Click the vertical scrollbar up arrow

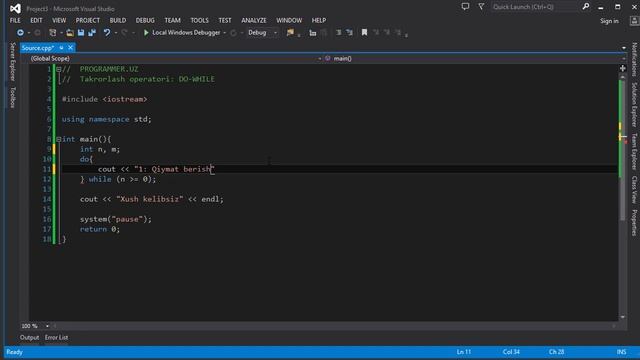click(x=622, y=76)
